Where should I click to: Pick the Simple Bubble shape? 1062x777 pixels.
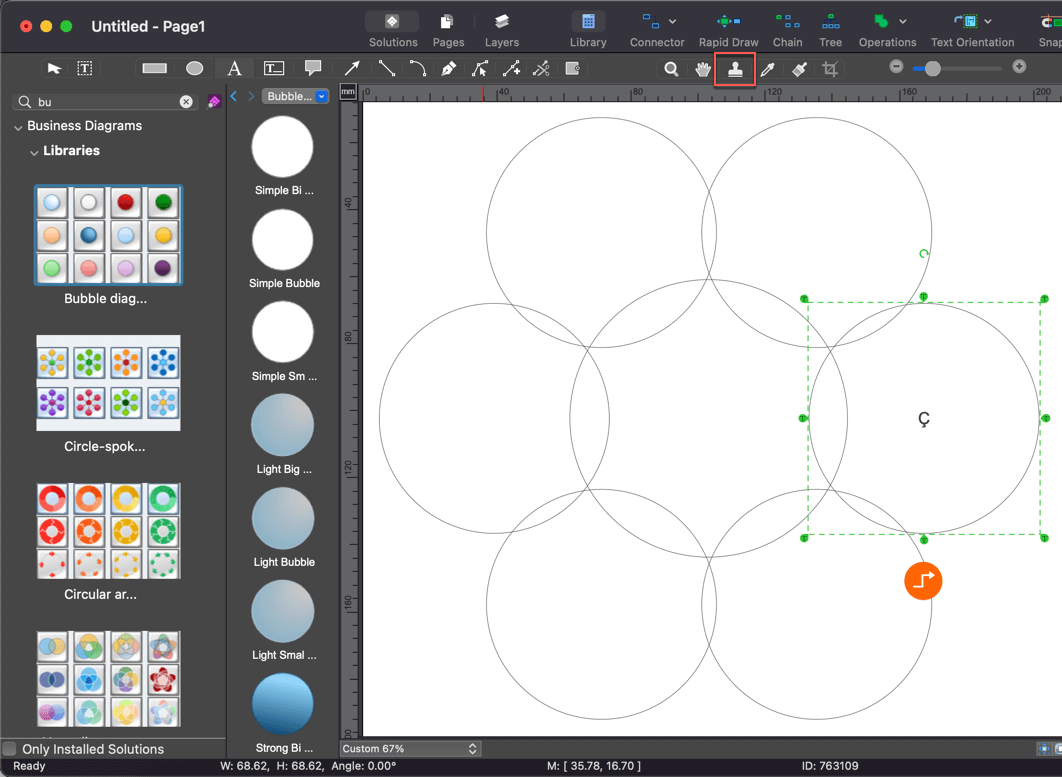282,240
